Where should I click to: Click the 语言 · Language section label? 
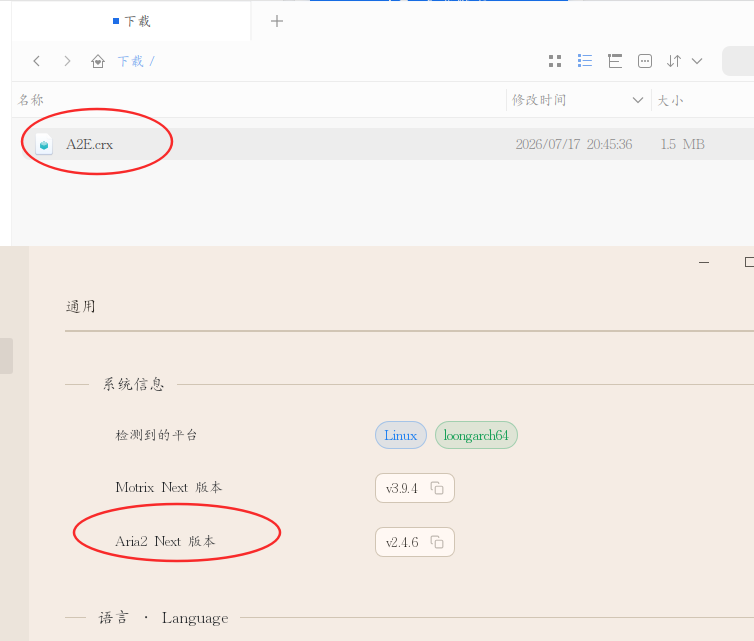pos(163,617)
